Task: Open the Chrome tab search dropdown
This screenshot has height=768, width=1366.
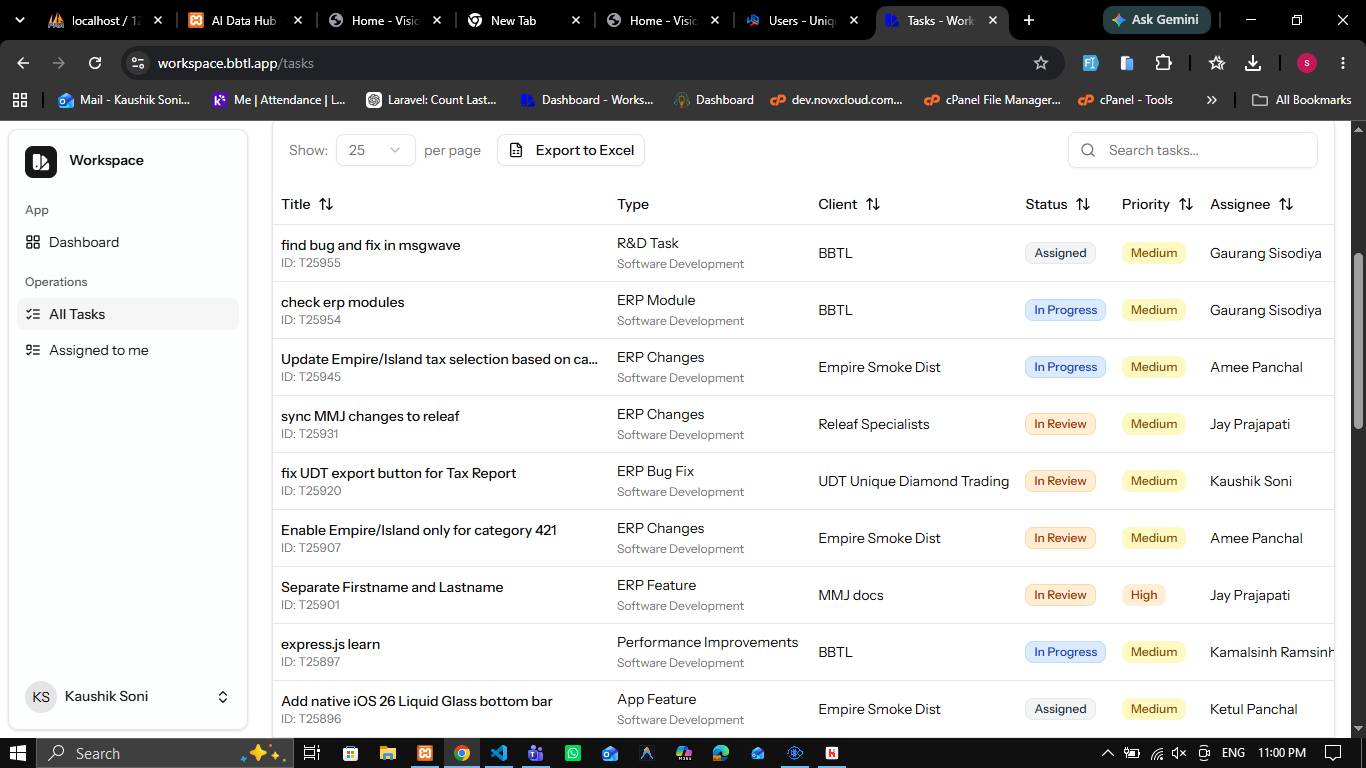Action: click(x=20, y=20)
